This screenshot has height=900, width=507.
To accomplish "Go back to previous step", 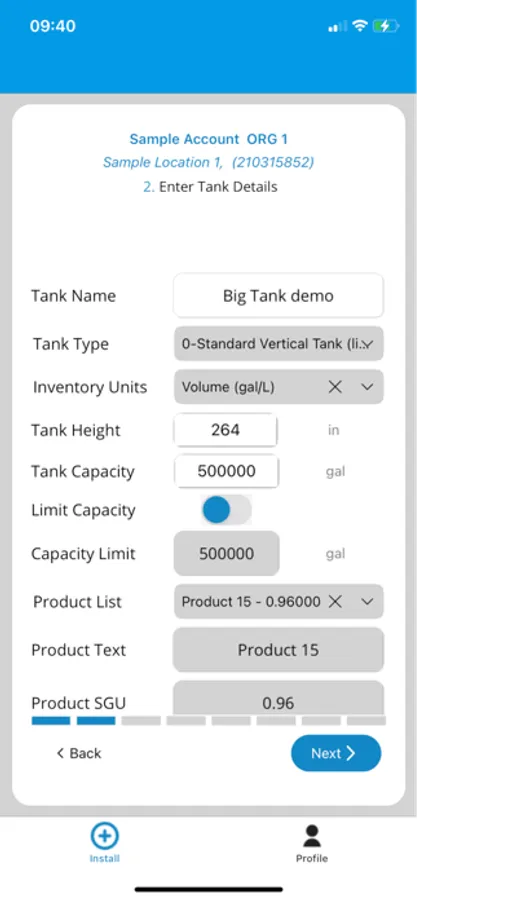I will (x=79, y=753).
